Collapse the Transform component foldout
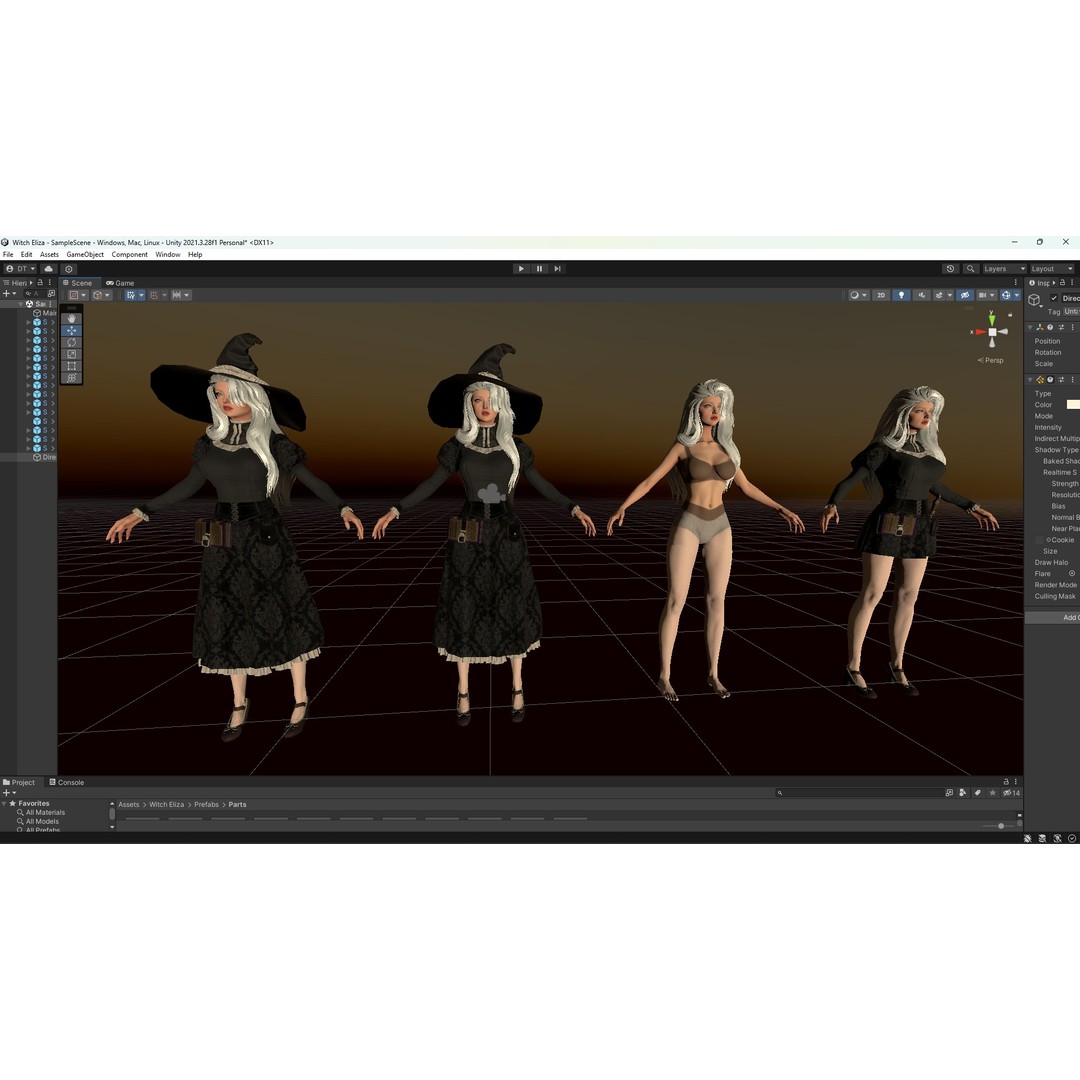The height and width of the screenshot is (1080, 1080). (x=1030, y=327)
